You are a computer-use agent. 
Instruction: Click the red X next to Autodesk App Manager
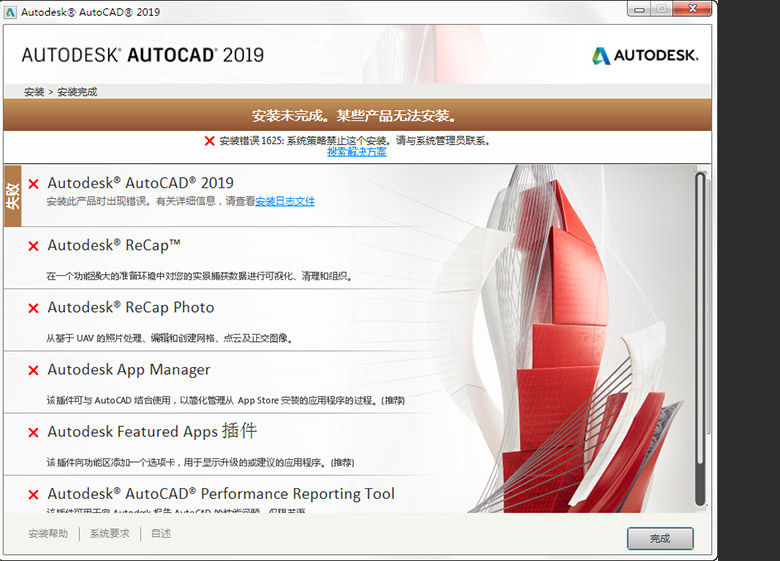[33, 371]
